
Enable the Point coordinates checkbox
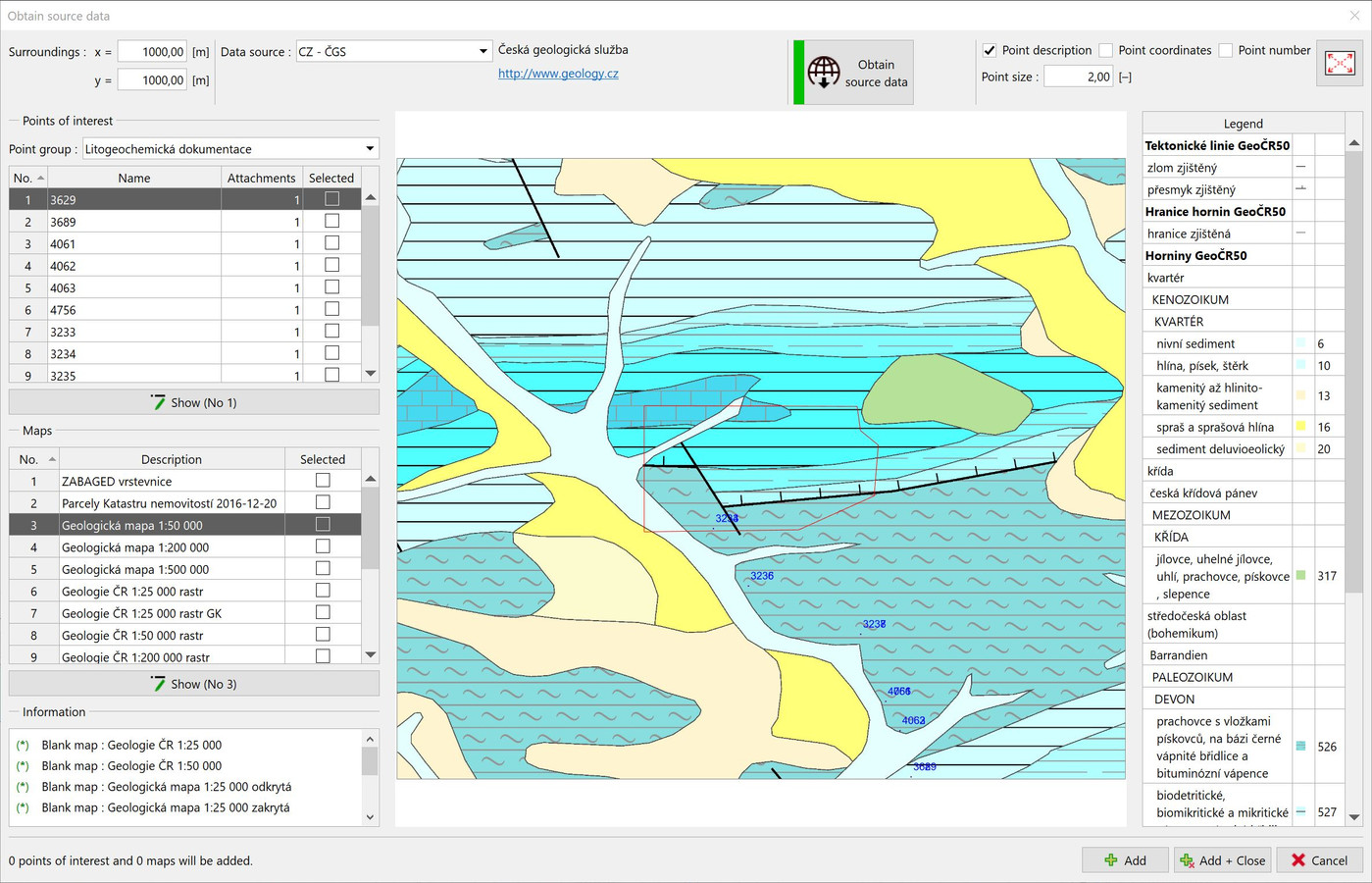click(1106, 50)
